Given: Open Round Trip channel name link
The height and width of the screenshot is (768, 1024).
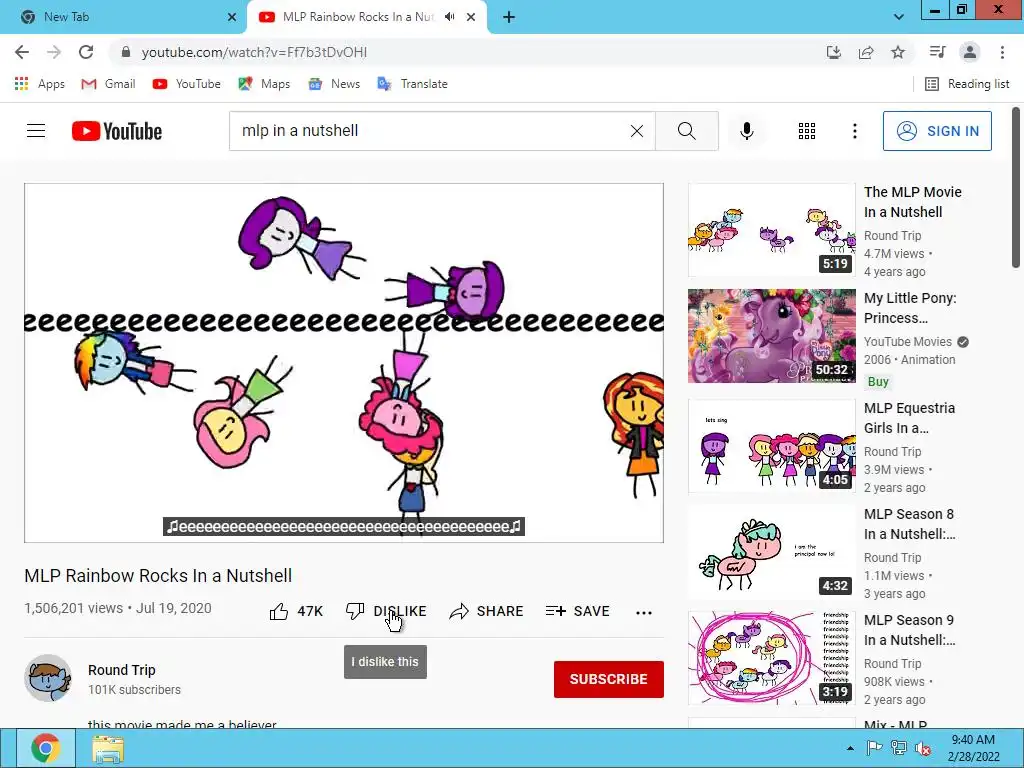Looking at the screenshot, I should [x=121, y=670].
